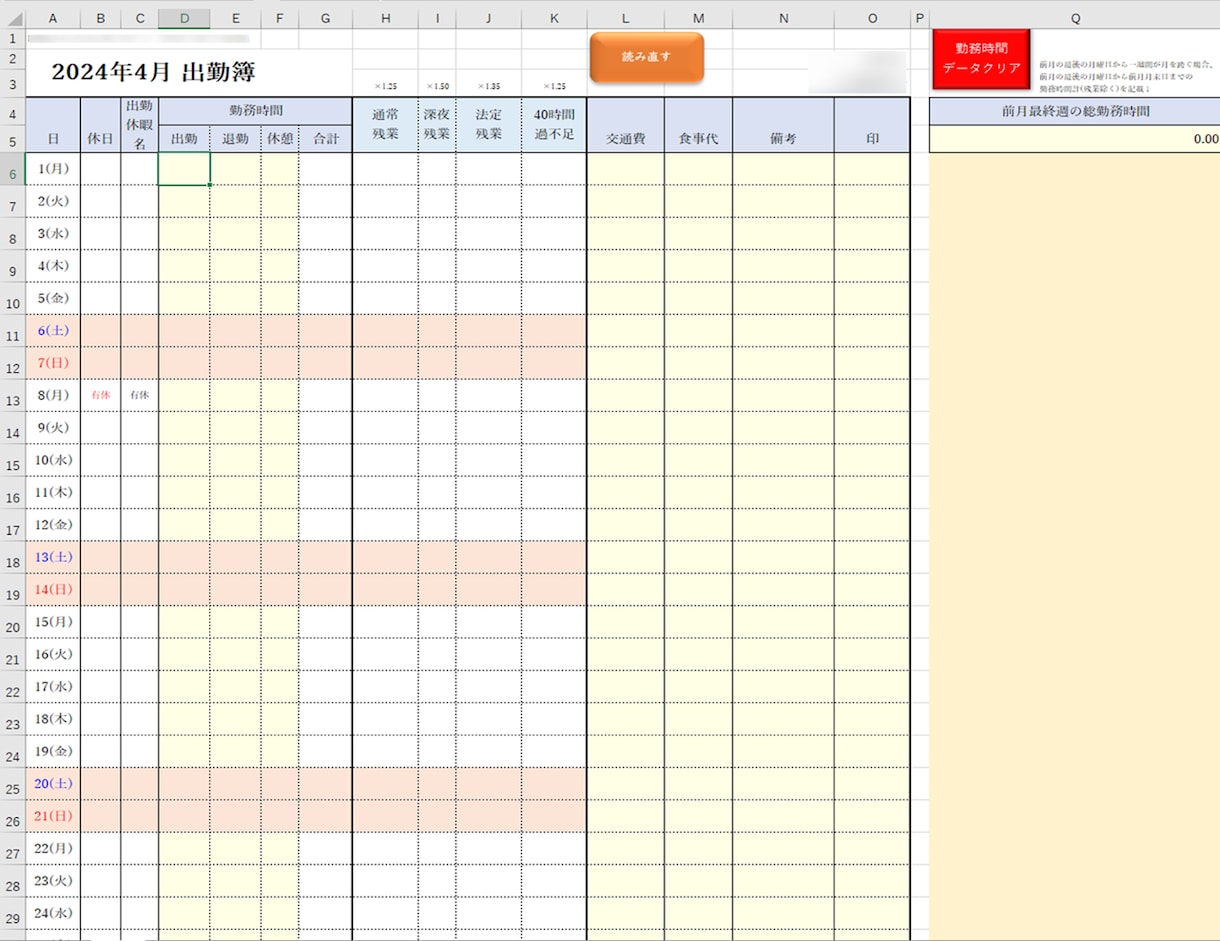
Task: Select the 7(日) date cell
Action: click(53, 362)
